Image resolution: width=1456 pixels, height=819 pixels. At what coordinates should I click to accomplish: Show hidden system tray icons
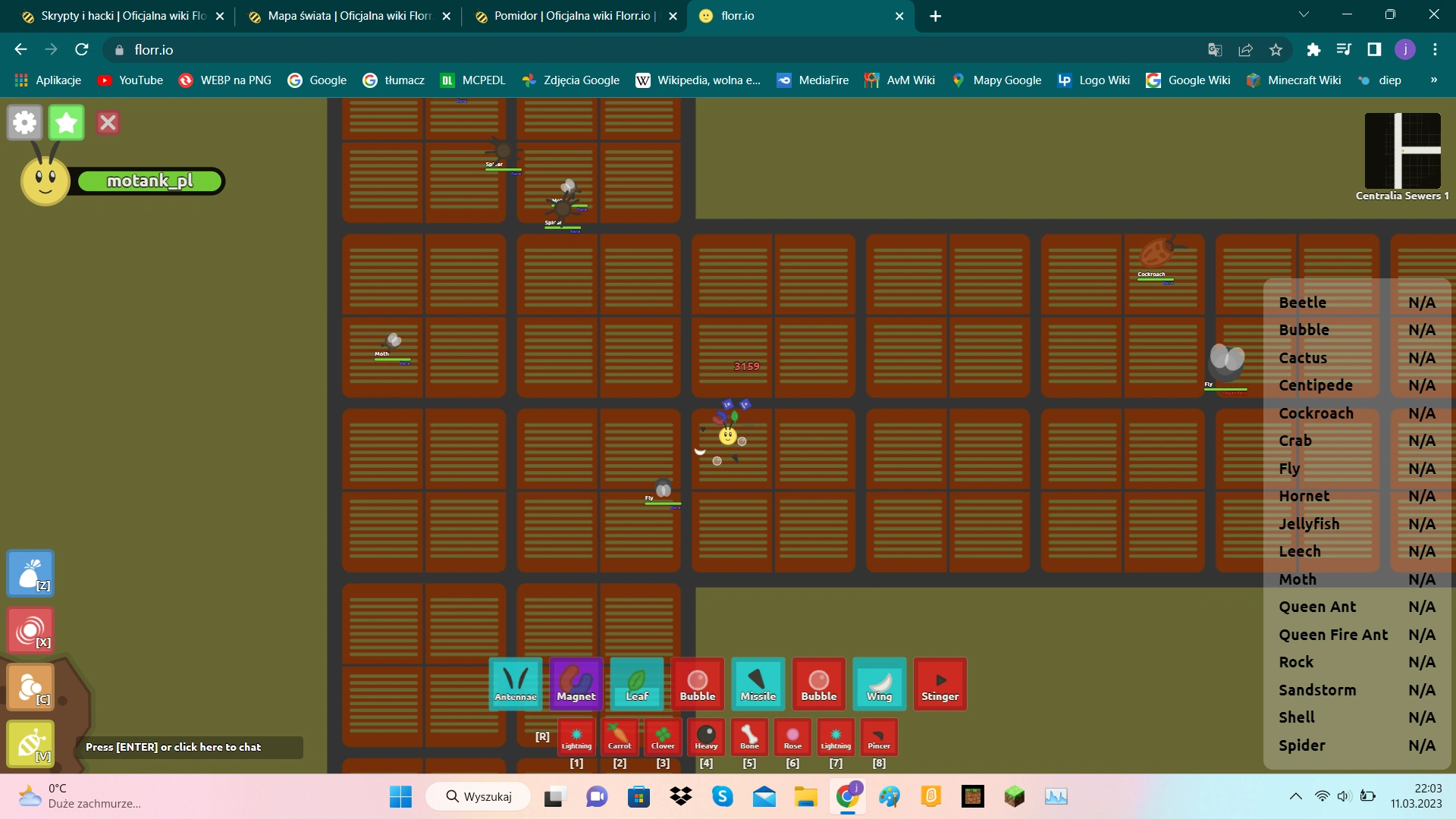coord(1295,796)
